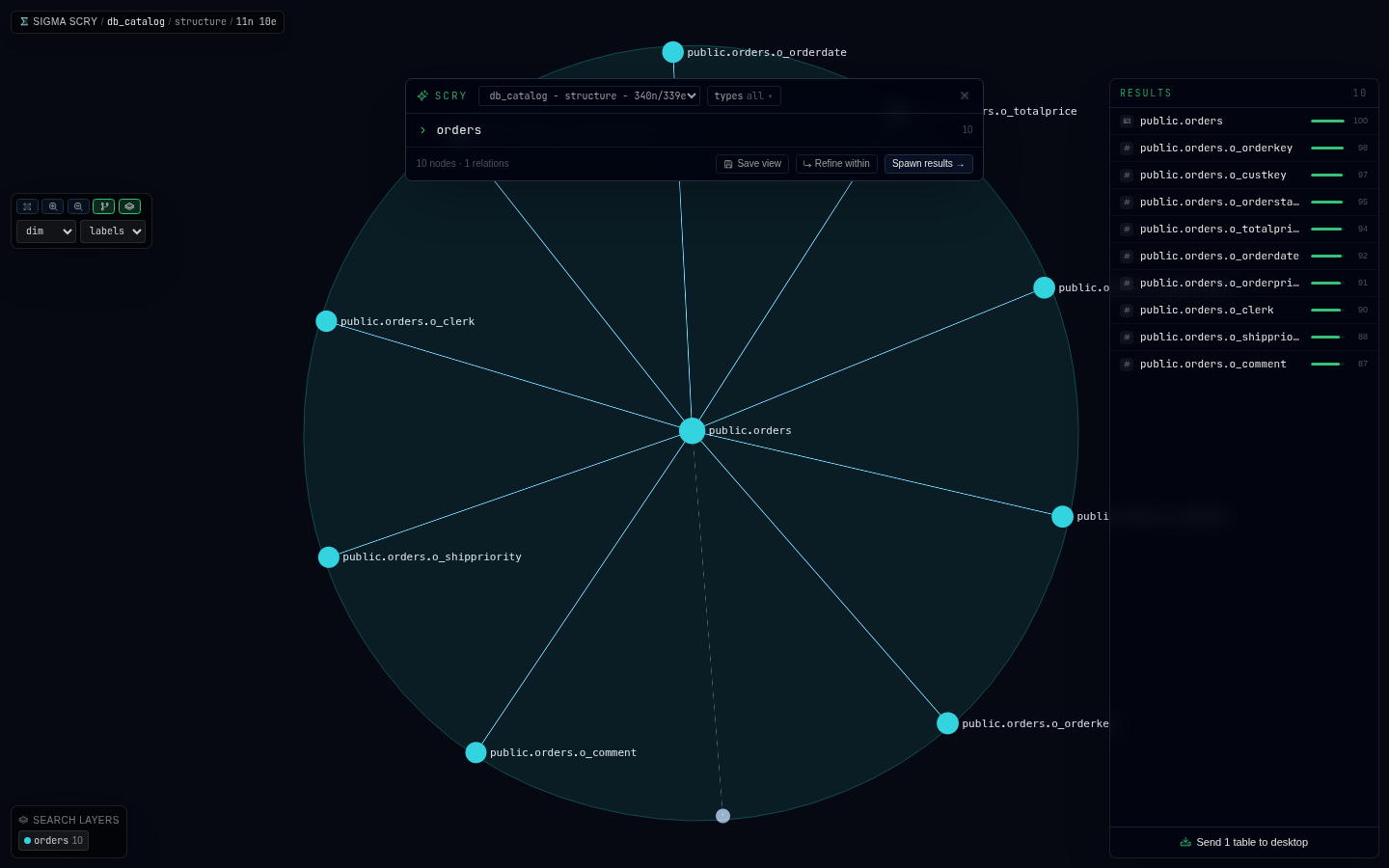Click db_catalog in the breadcrumb

(x=136, y=21)
